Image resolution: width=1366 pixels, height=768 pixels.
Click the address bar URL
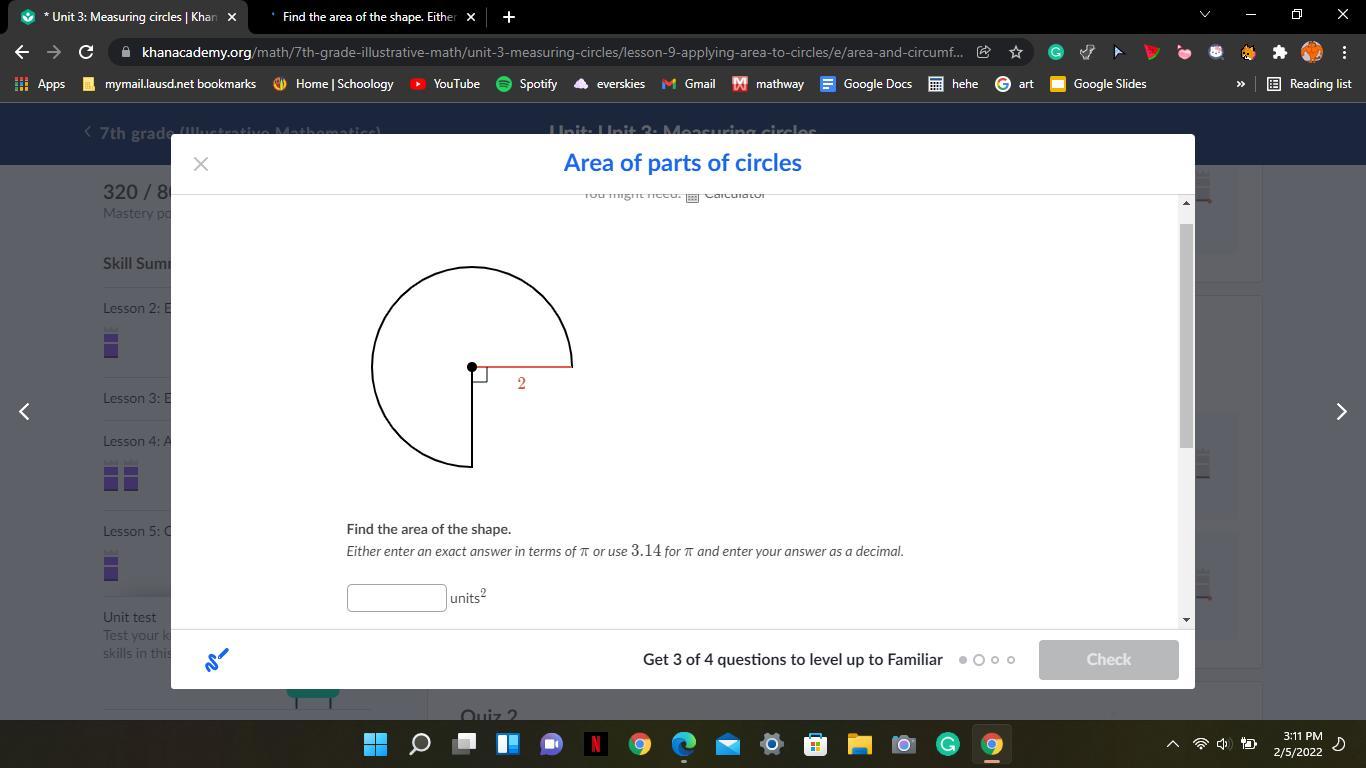(x=552, y=52)
